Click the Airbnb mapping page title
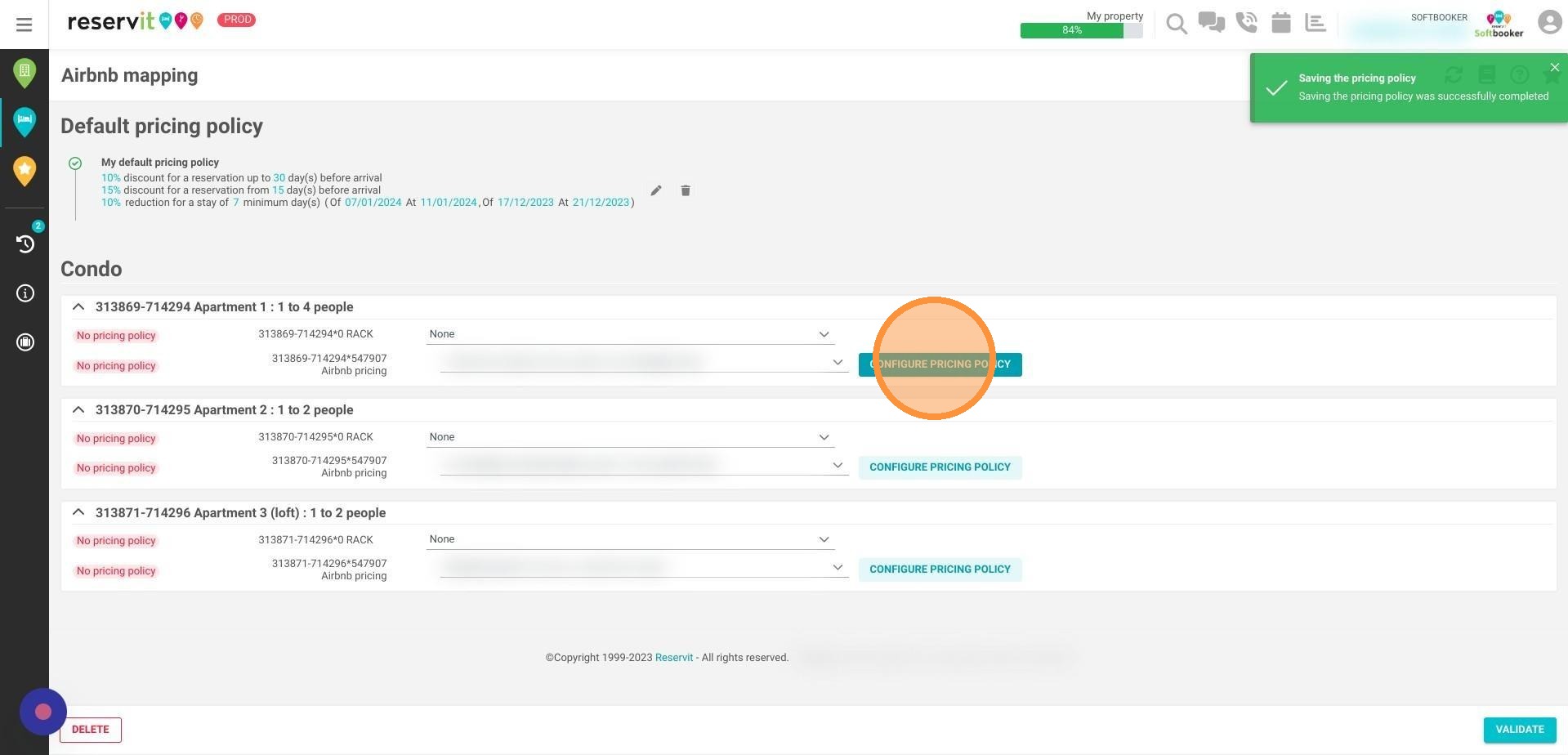Image resolution: width=1568 pixels, height=755 pixels. pyautogui.click(x=130, y=75)
